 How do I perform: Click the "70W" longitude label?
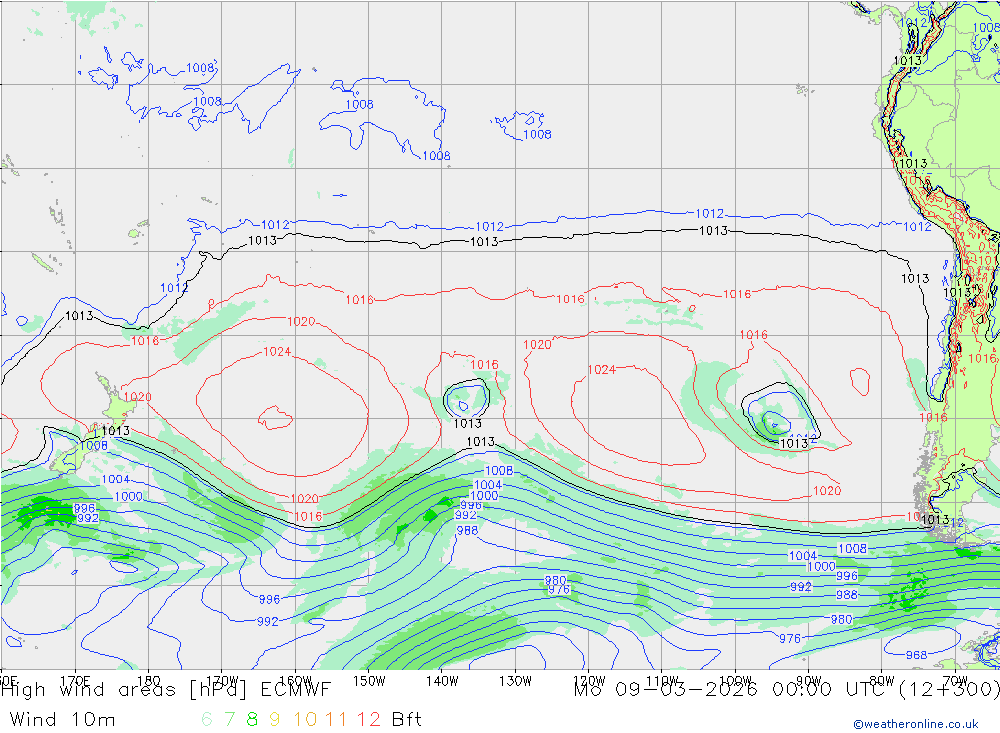point(955,681)
